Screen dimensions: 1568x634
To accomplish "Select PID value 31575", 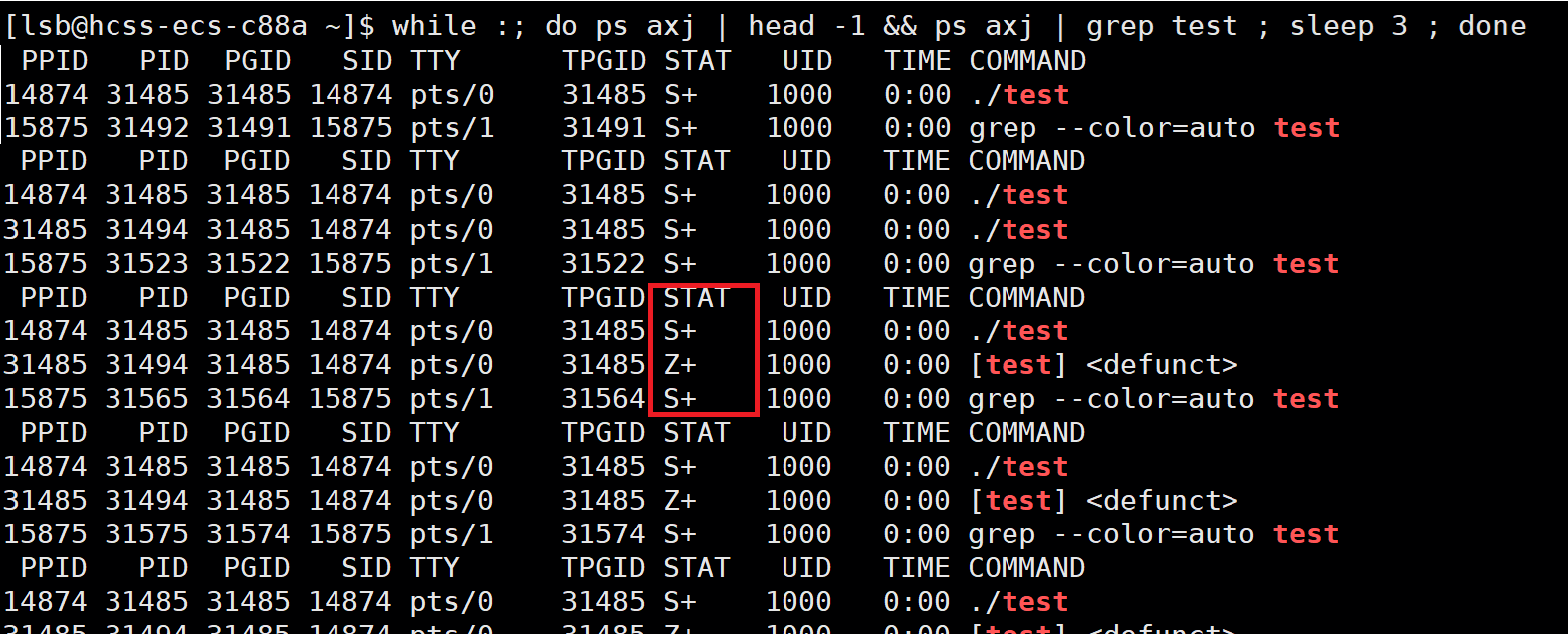I will point(146,534).
